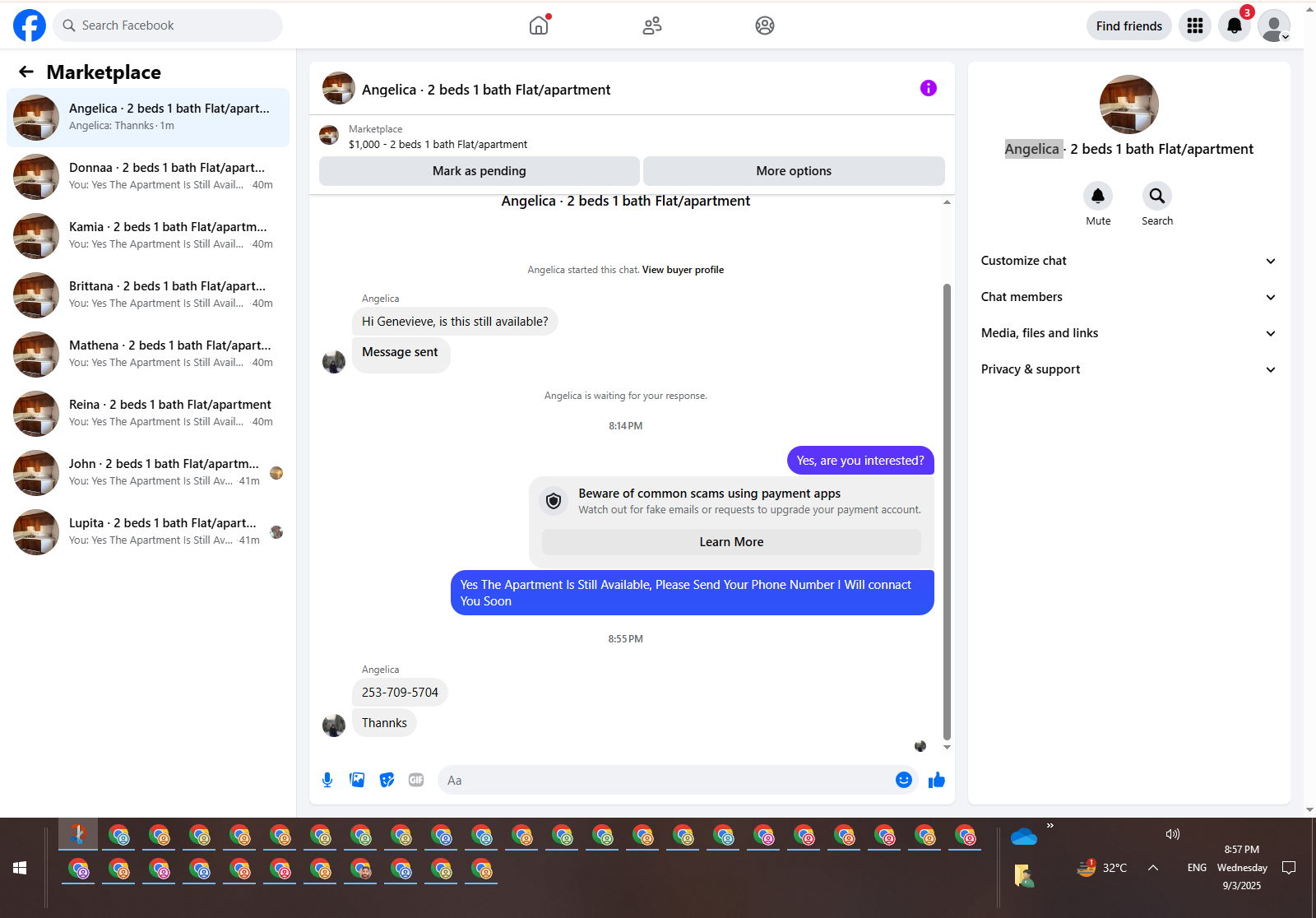Open the account profile menu
Image resolution: width=1316 pixels, height=918 pixels.
click(1274, 25)
